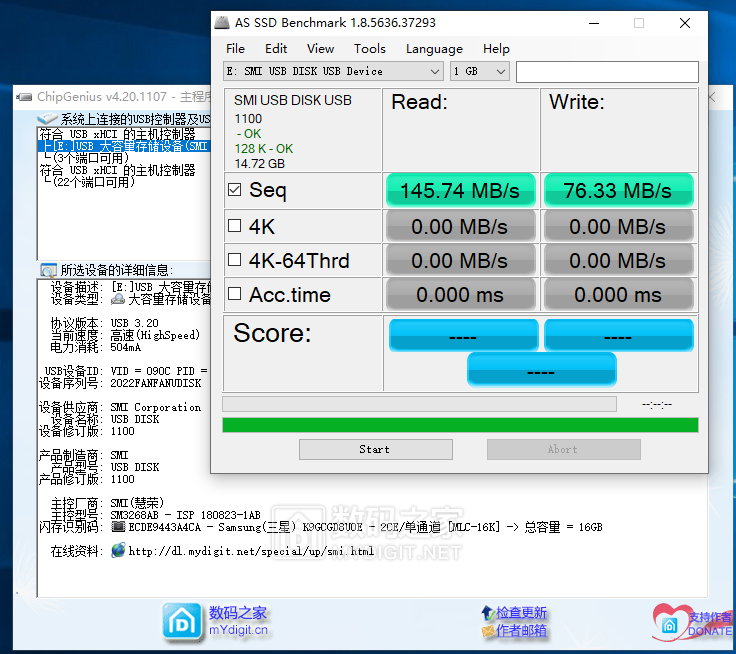
Task: Click the DONATE heart icon
Action: (x=671, y=623)
